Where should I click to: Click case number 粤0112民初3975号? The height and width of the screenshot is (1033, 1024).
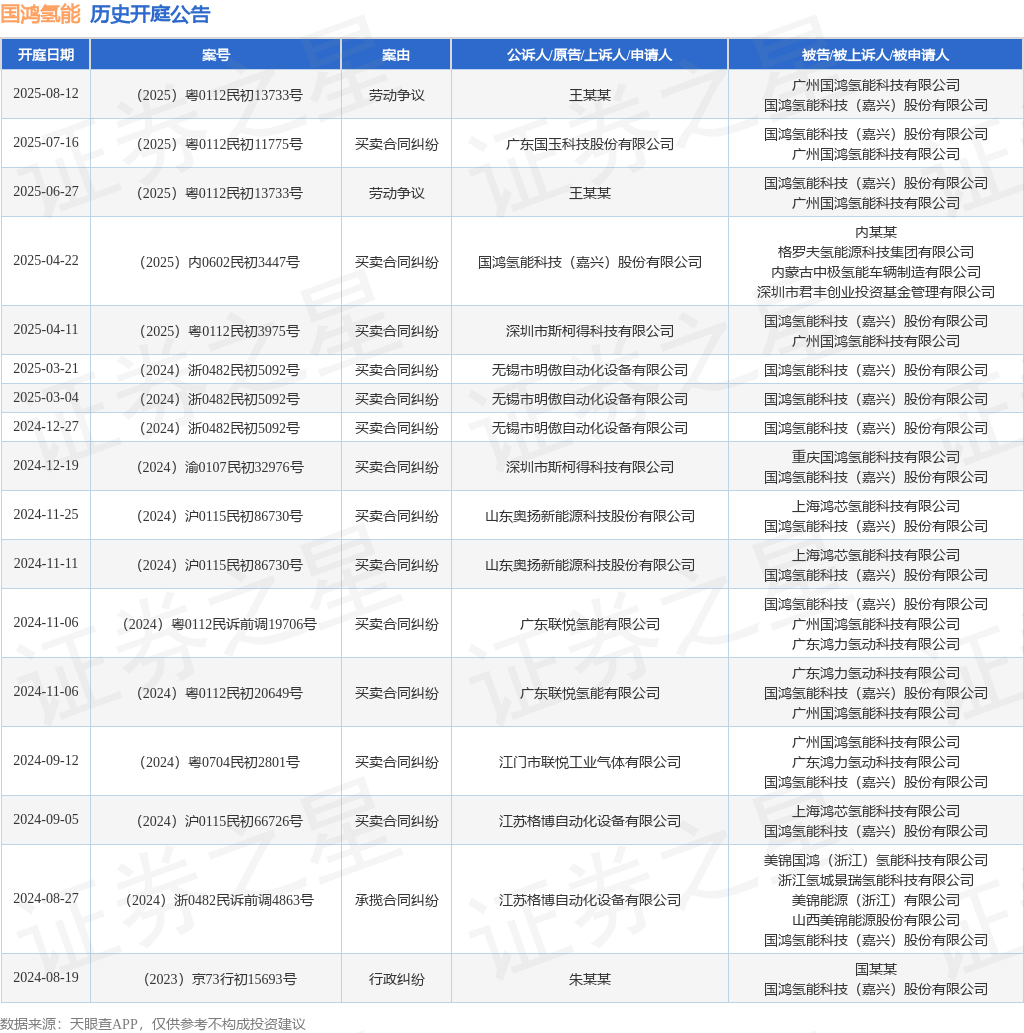pos(219,331)
